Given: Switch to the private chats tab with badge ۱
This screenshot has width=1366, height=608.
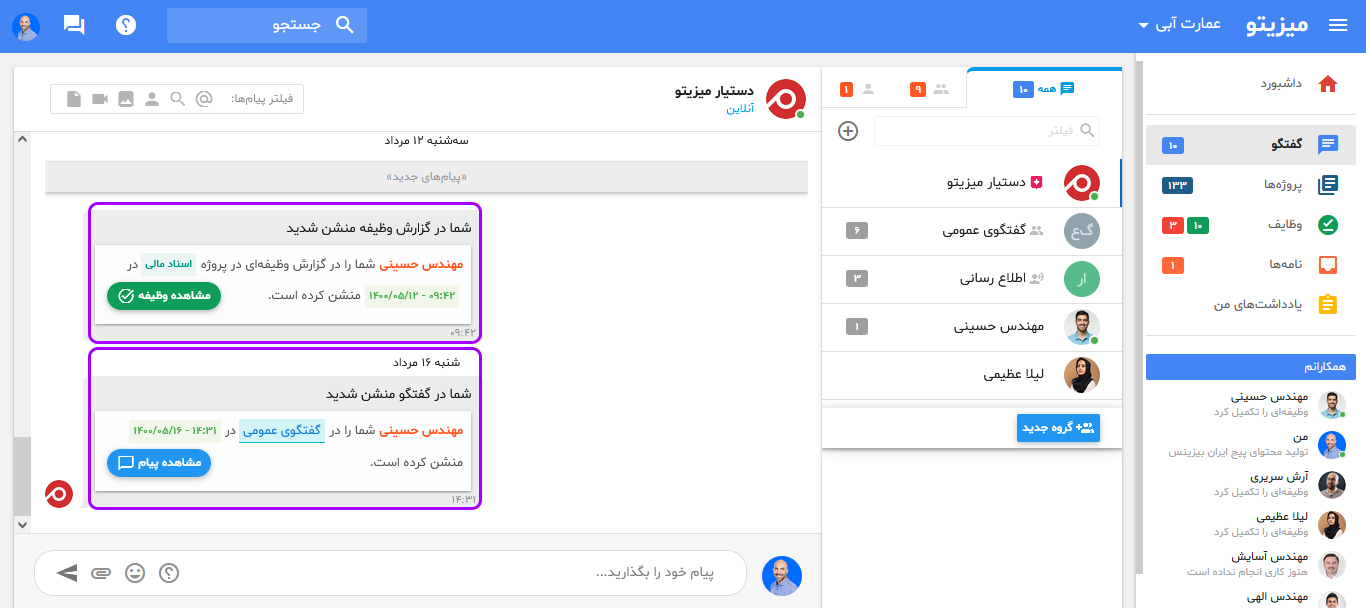Looking at the screenshot, I should (x=858, y=89).
